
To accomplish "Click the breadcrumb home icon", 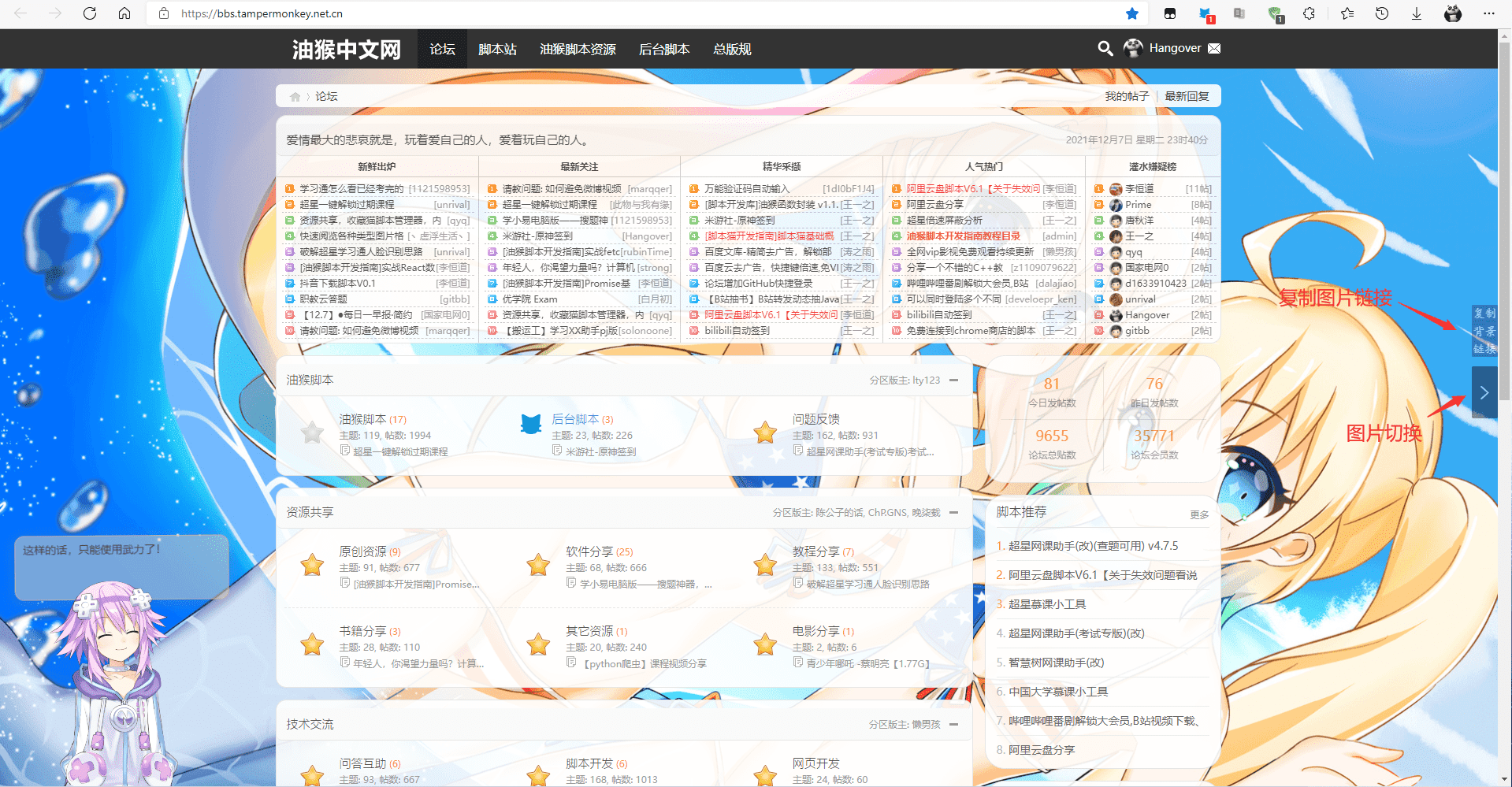I will pos(295,97).
